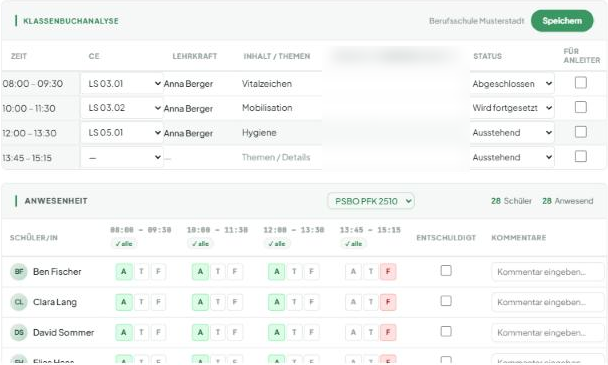608x365 pixels.
Task: Click the Mobilisation topic cell
Action: 267,108
